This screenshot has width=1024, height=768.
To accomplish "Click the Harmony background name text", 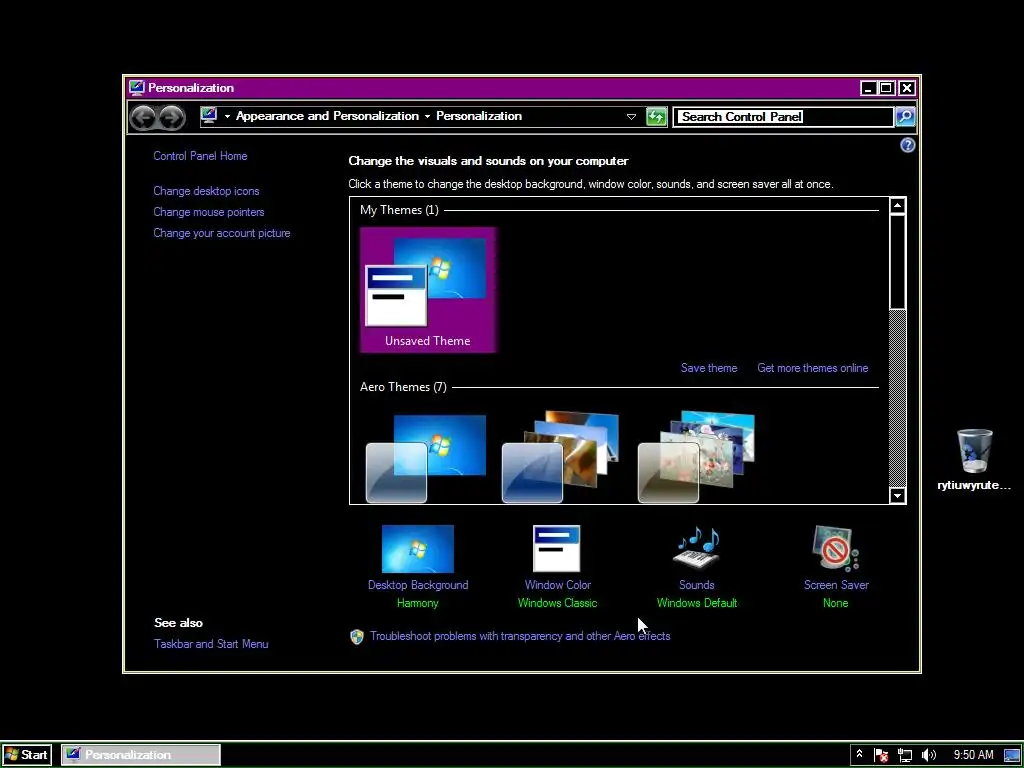I will click(418, 603).
